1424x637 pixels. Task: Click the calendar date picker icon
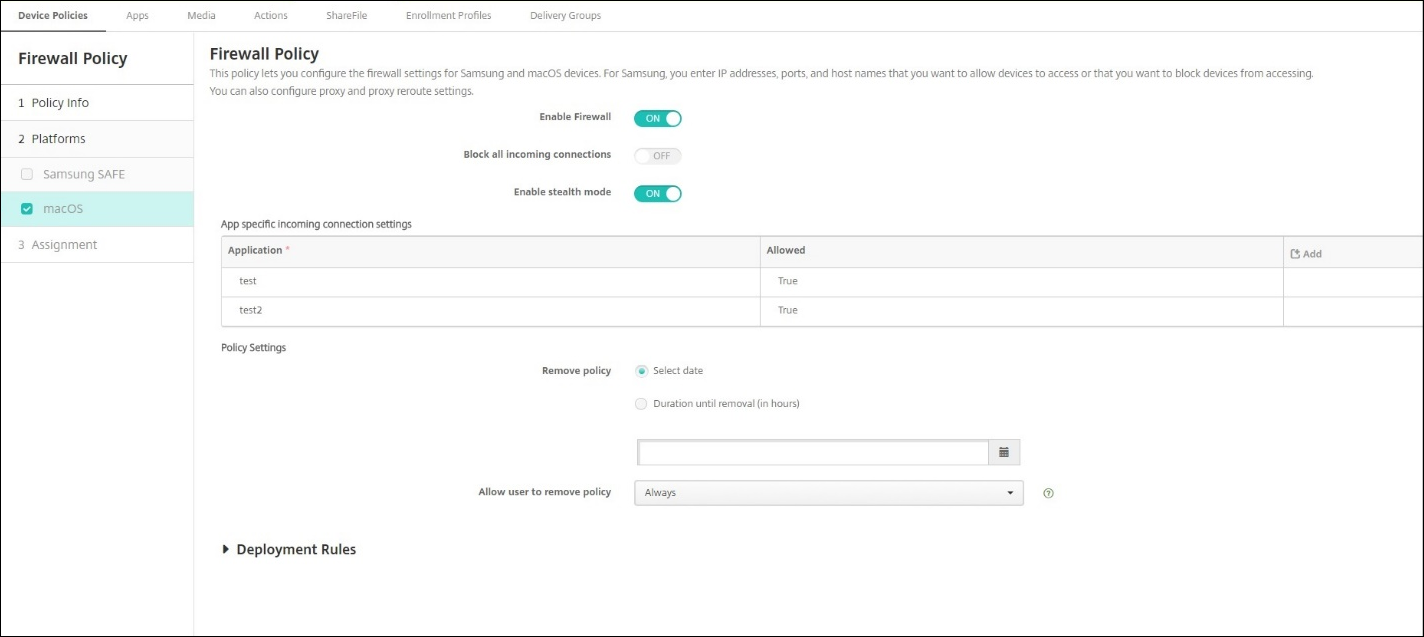1003,453
